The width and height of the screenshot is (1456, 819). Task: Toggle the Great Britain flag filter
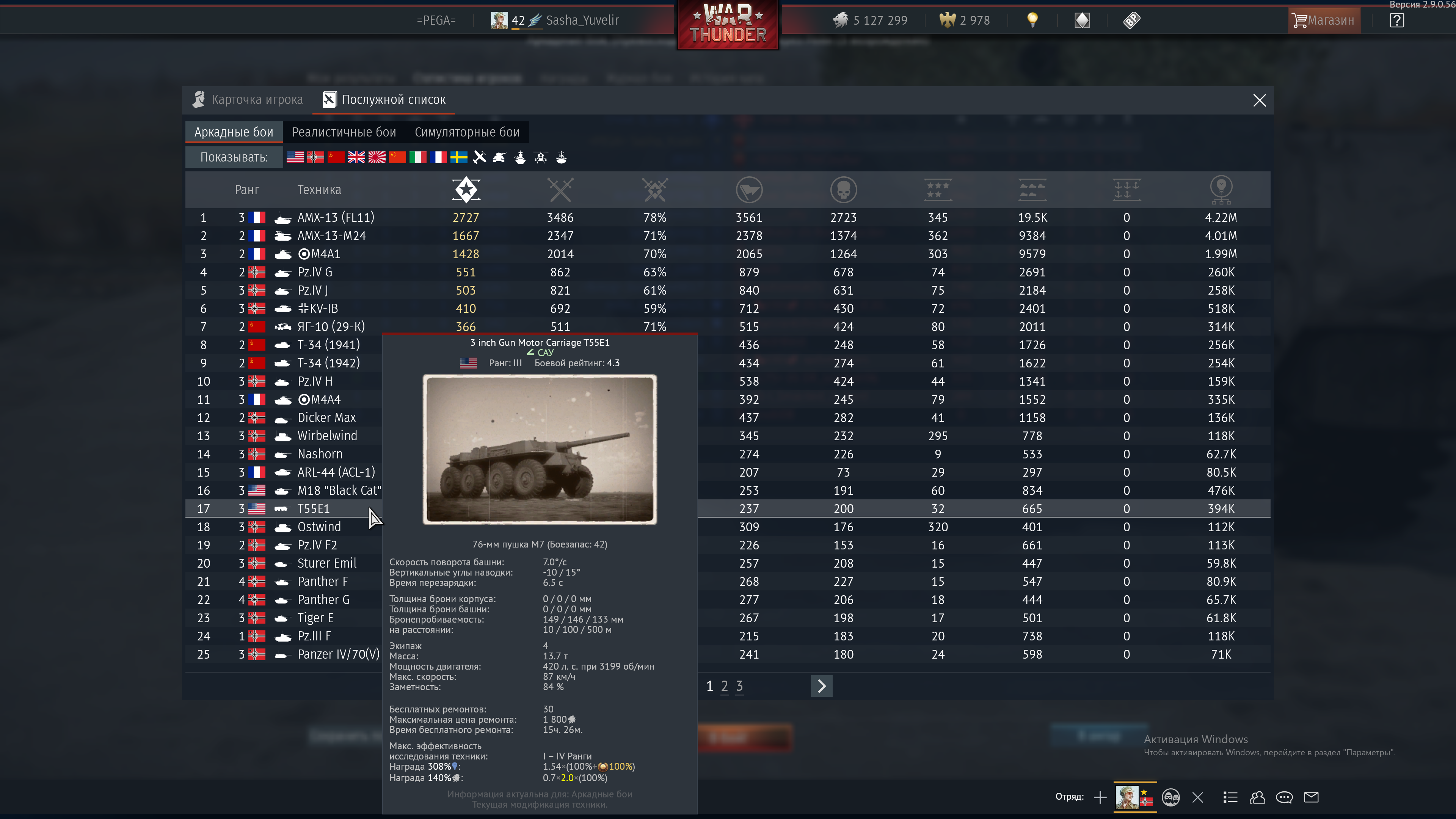[356, 157]
